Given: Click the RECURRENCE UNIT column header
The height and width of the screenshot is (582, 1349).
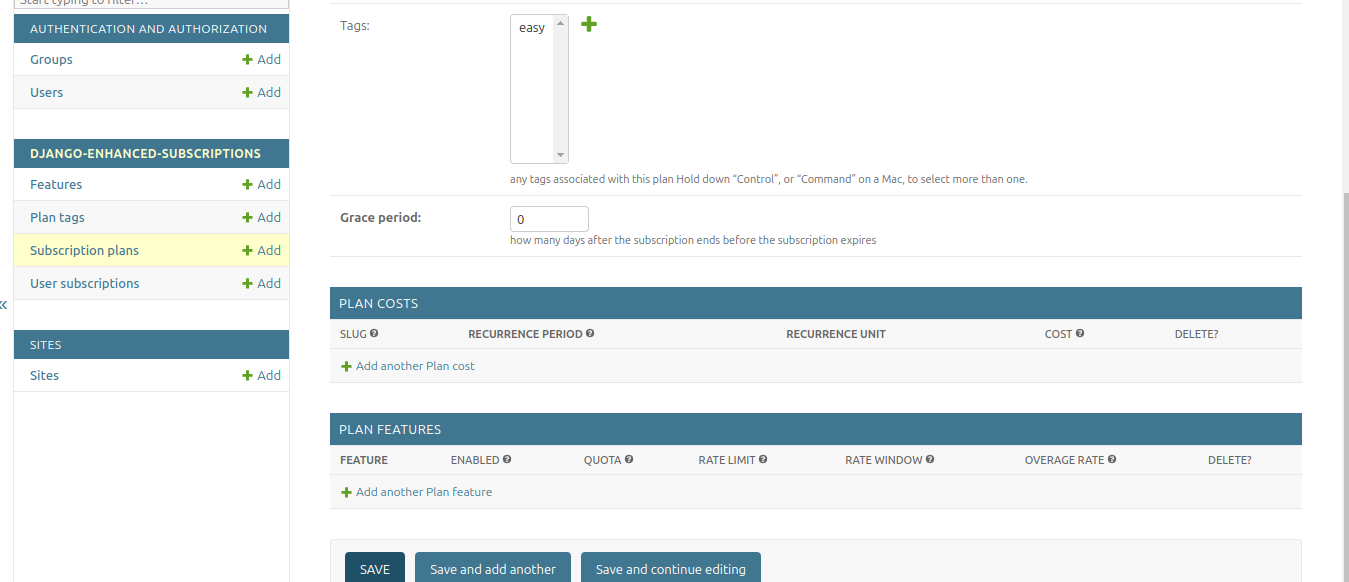Looking at the screenshot, I should click(836, 334).
